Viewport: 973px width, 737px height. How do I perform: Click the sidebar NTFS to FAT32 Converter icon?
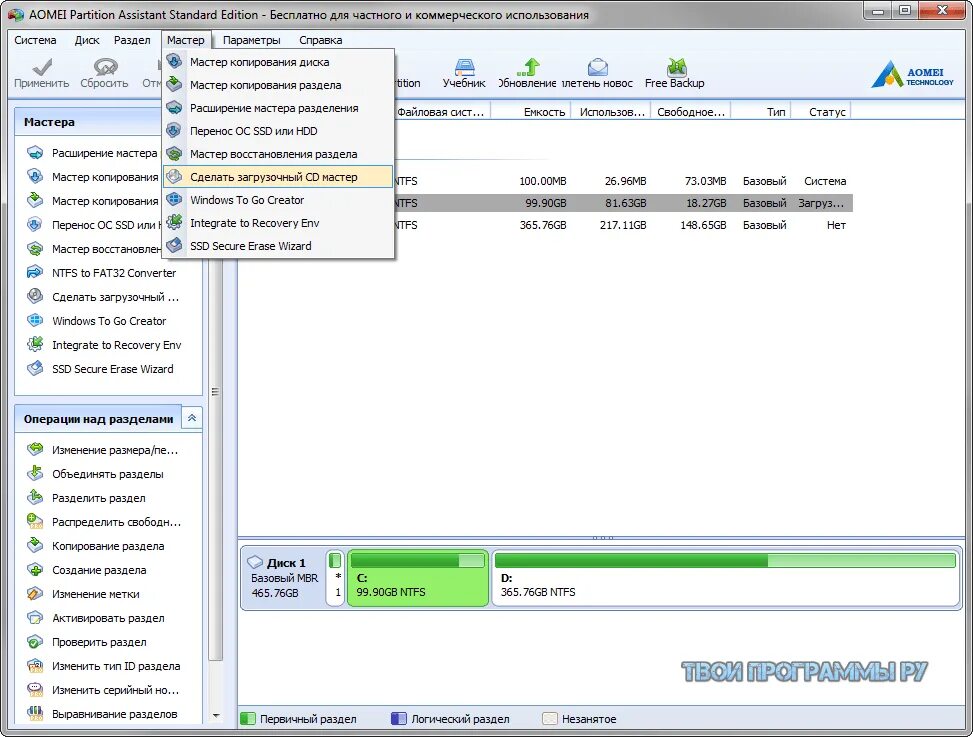(35, 272)
